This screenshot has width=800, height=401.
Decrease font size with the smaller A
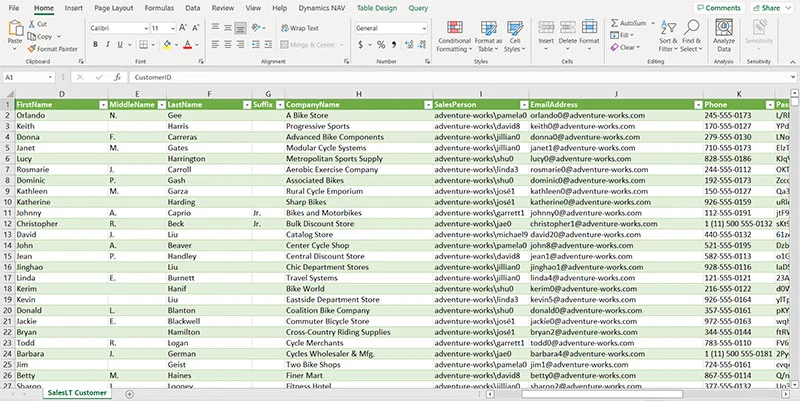[x=196, y=28]
